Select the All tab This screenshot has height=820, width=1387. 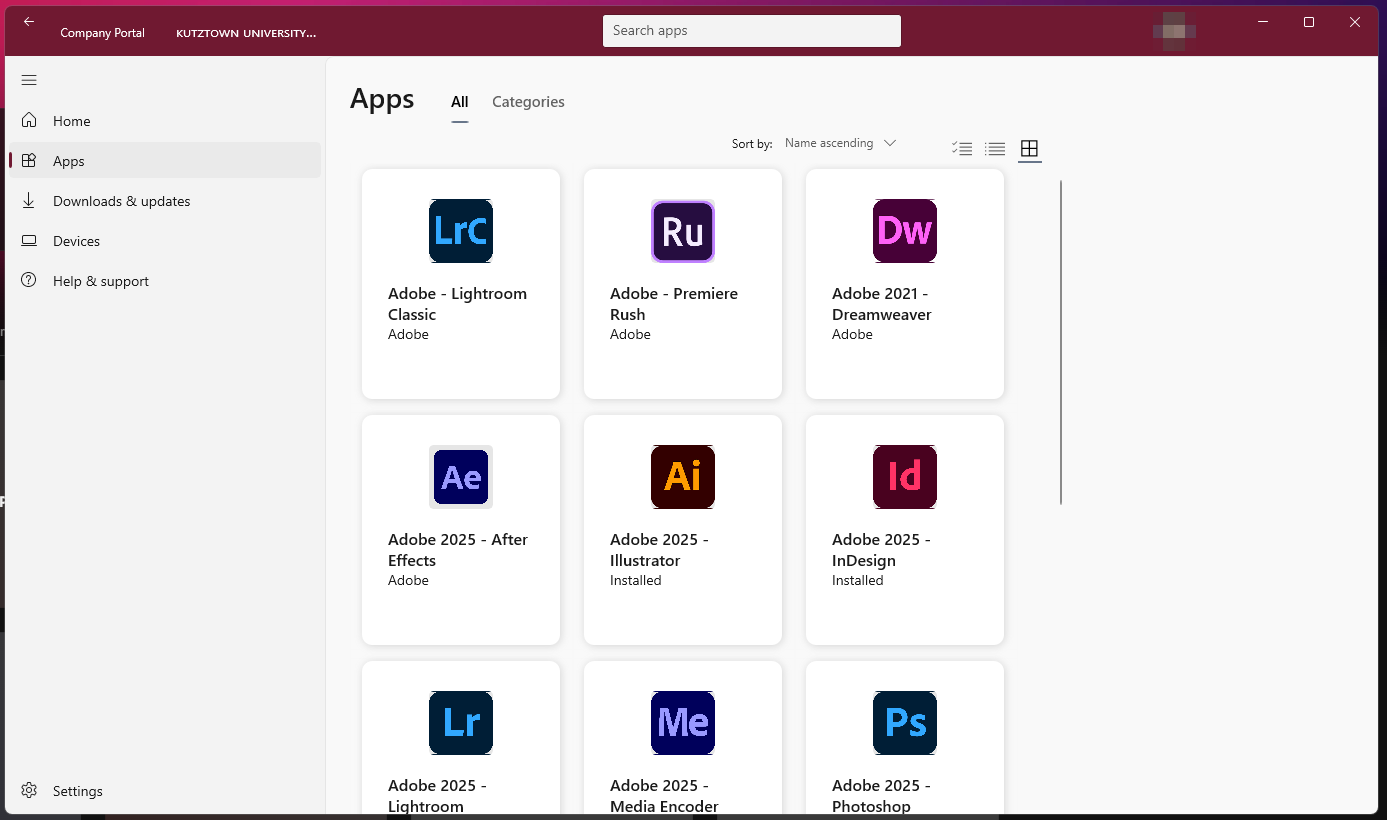tap(459, 102)
